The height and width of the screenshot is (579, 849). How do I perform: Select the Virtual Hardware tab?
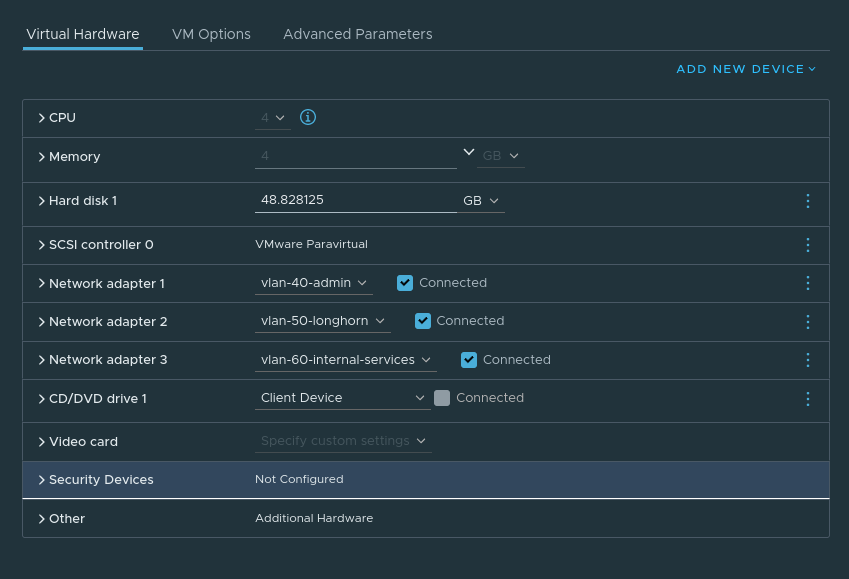click(83, 34)
